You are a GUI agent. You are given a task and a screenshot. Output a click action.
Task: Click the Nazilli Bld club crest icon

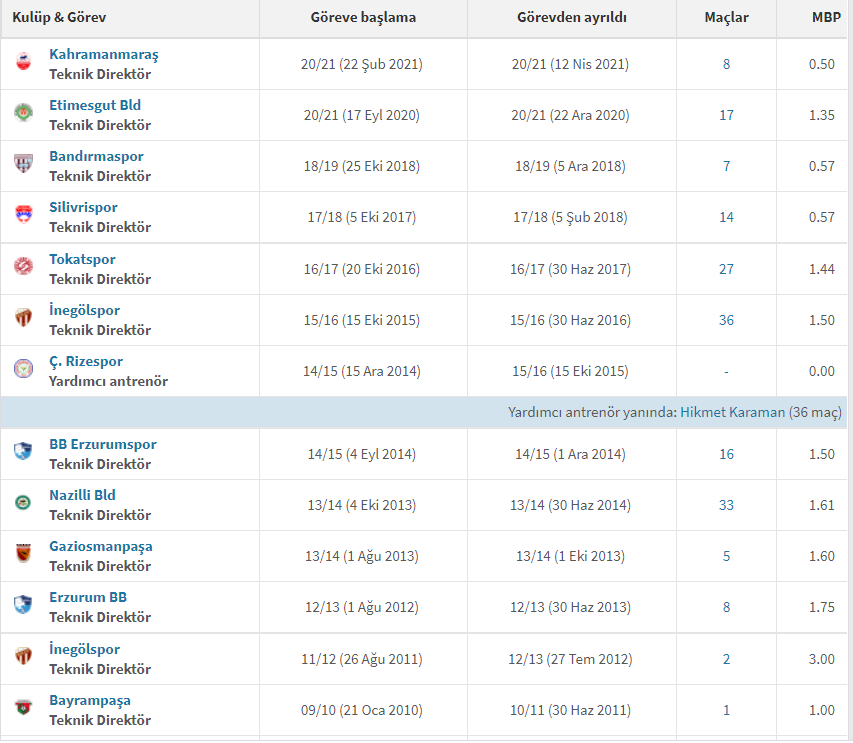click(x=23, y=504)
